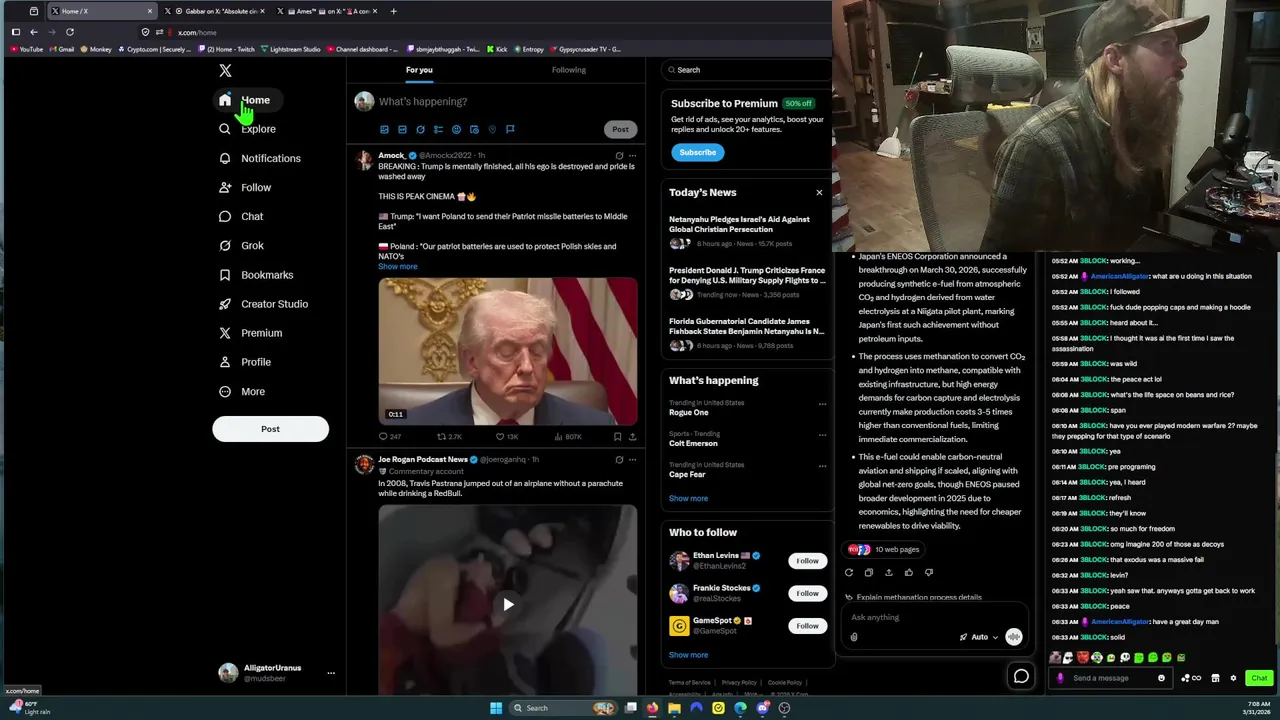Open Kick chat settings gear
Screen dimensions: 1280x720
1233,678
